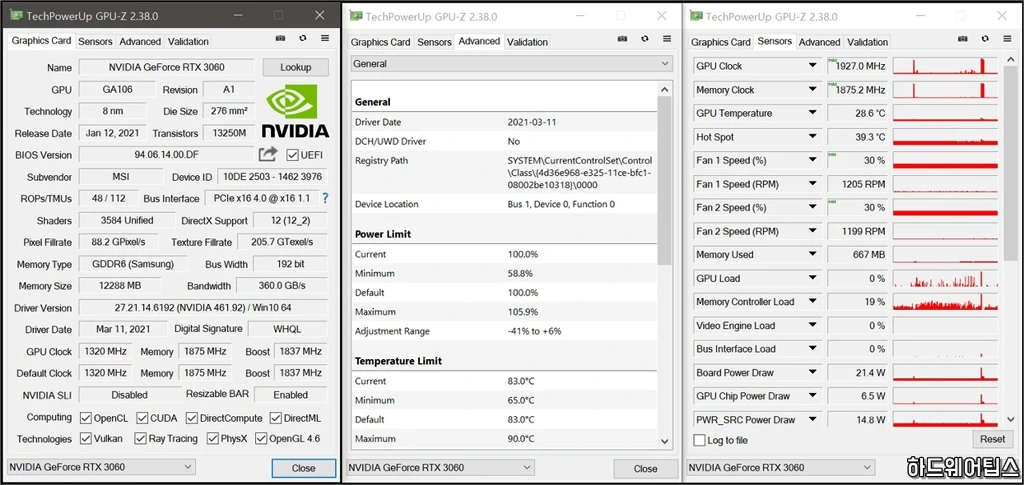Open GPU selector dropdown in Sensors window

780,467
